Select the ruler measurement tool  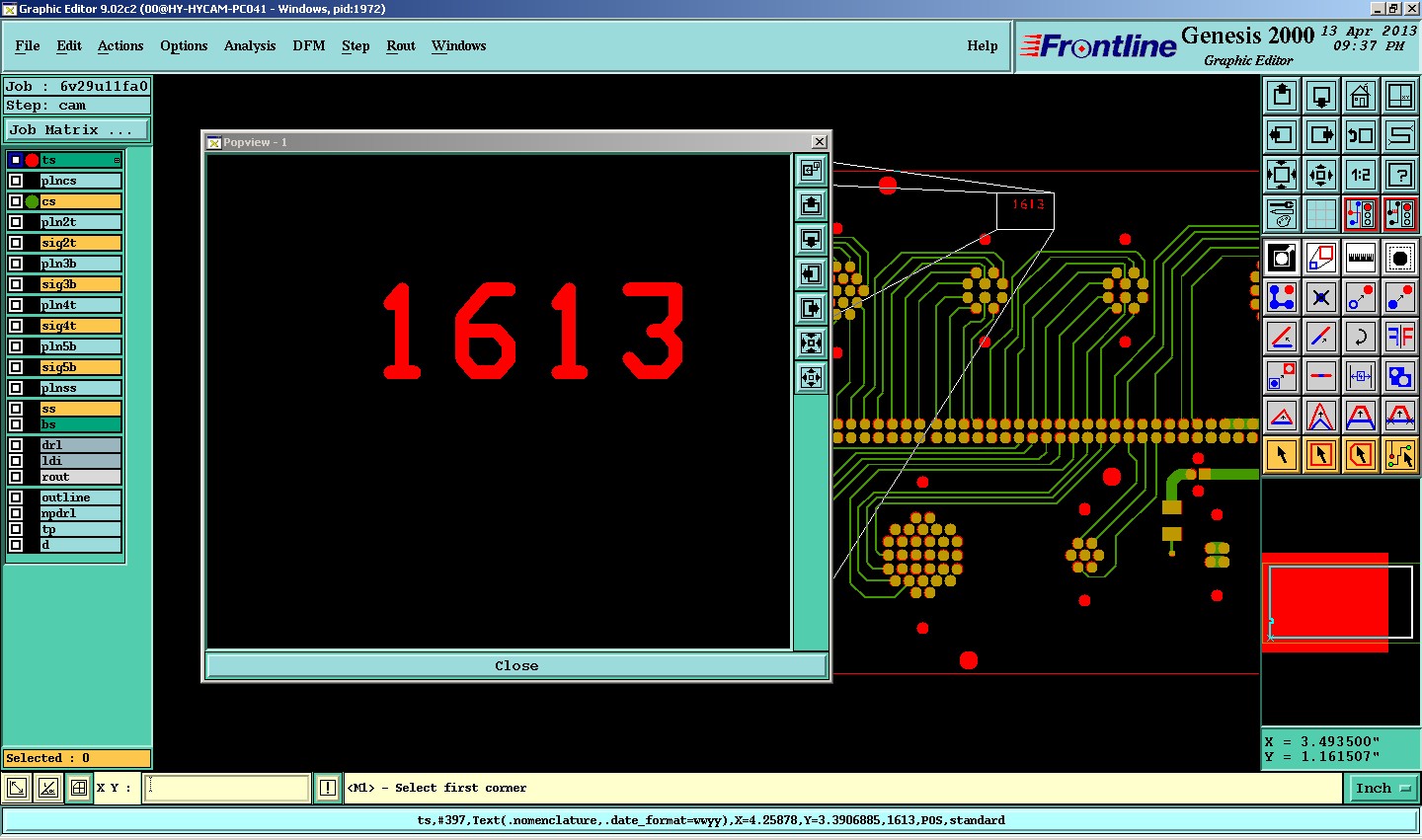[x=1360, y=258]
